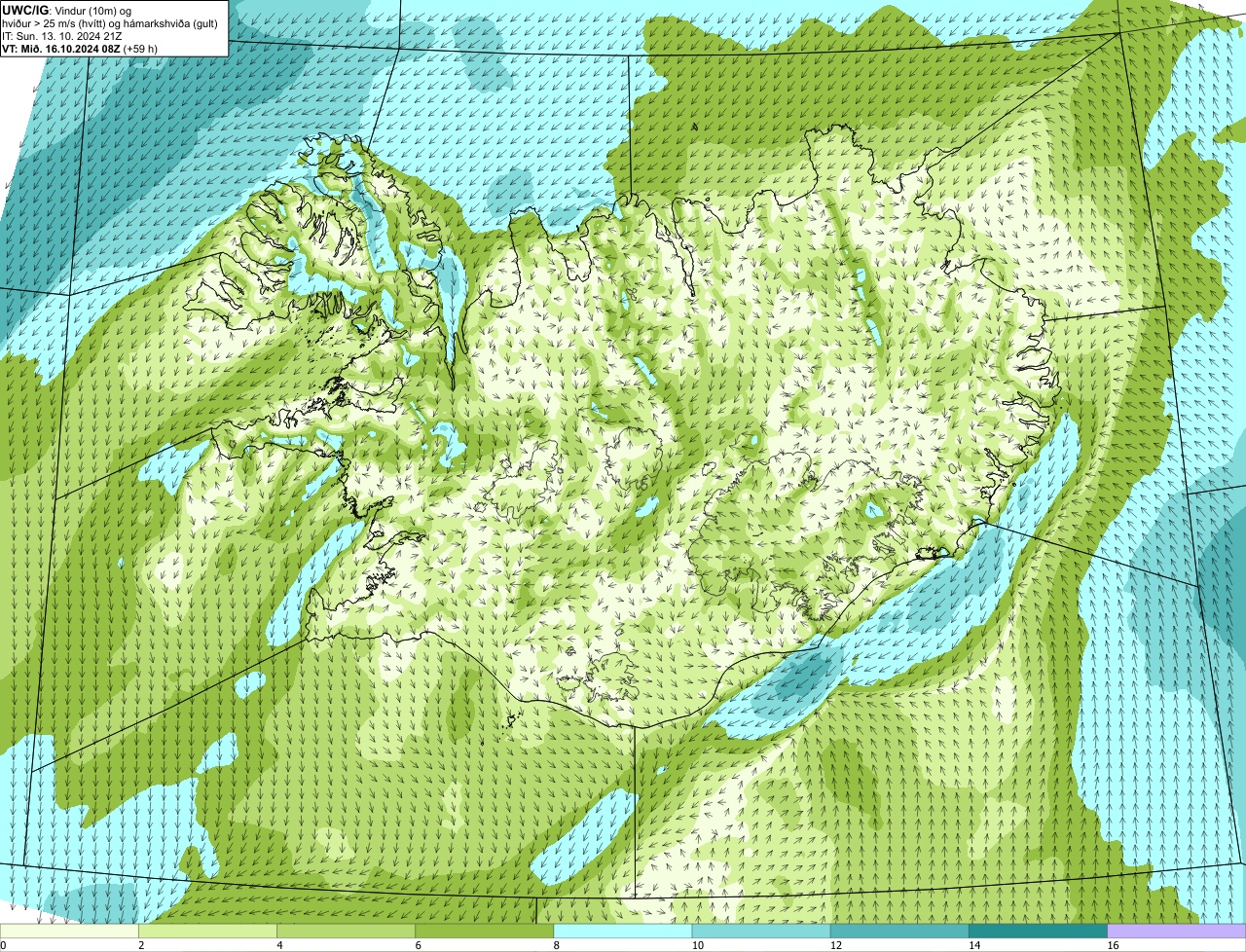Click the legend scale label '6'
Viewport: 1246px width, 952px height.
[418, 945]
